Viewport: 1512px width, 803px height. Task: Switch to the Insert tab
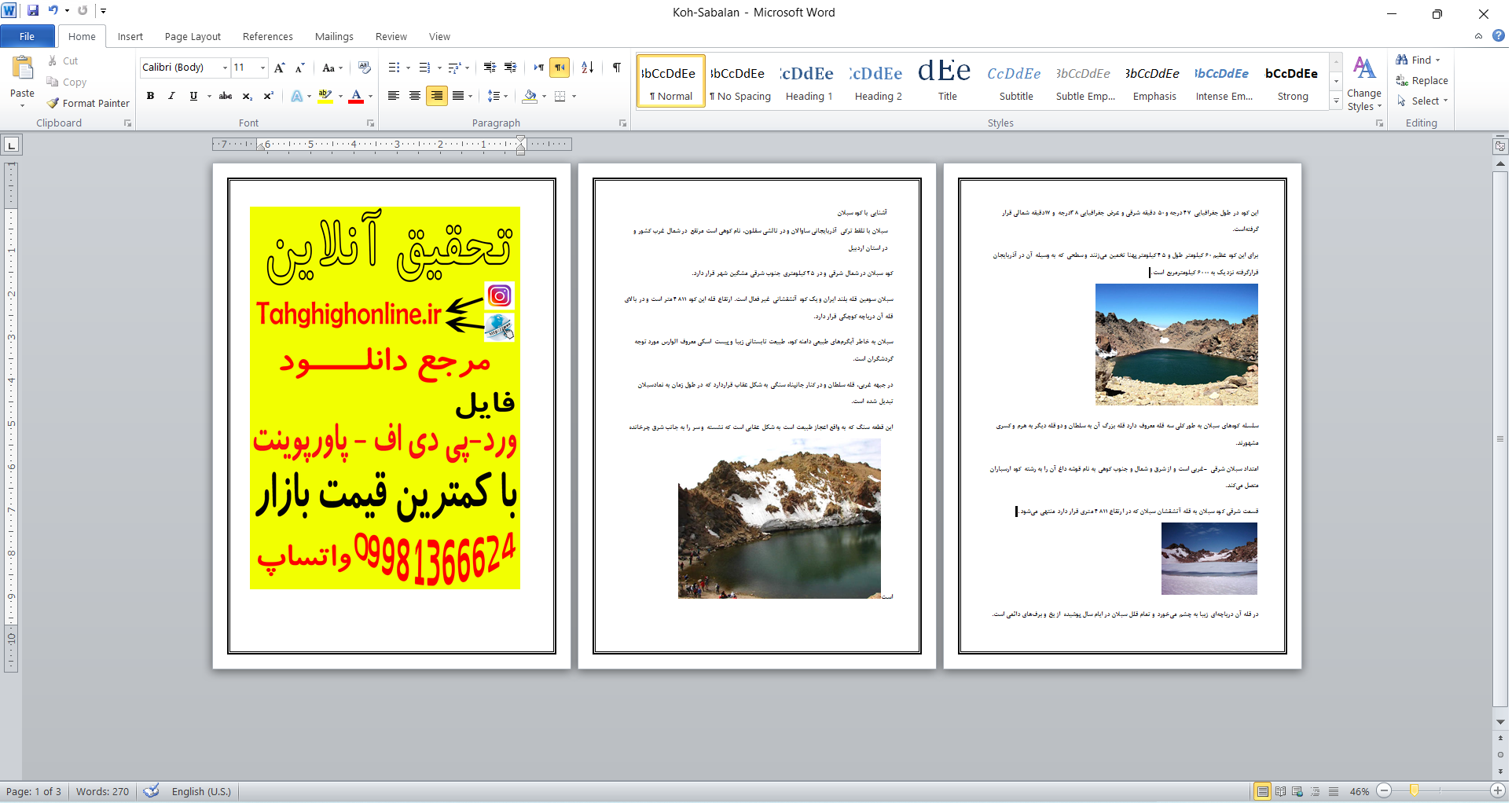pyautogui.click(x=130, y=36)
